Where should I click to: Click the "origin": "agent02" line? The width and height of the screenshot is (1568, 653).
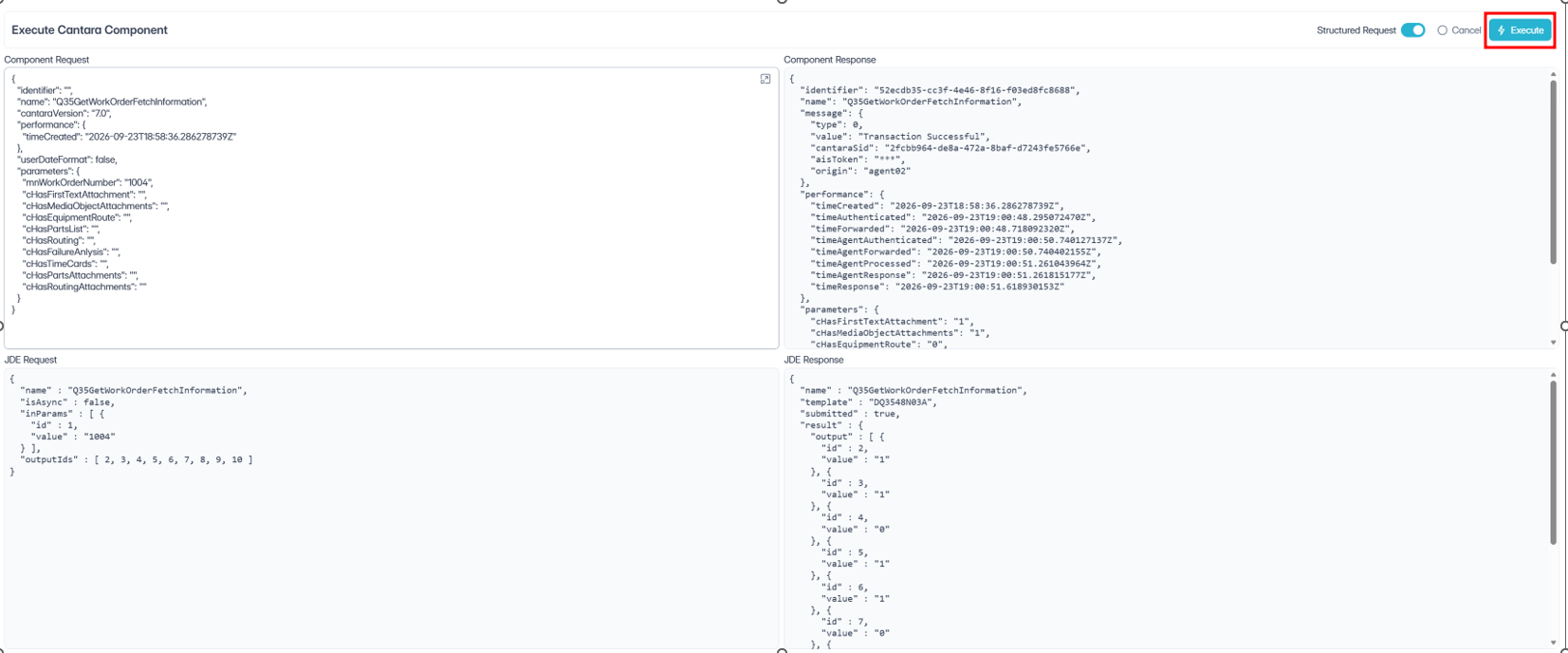coord(860,171)
